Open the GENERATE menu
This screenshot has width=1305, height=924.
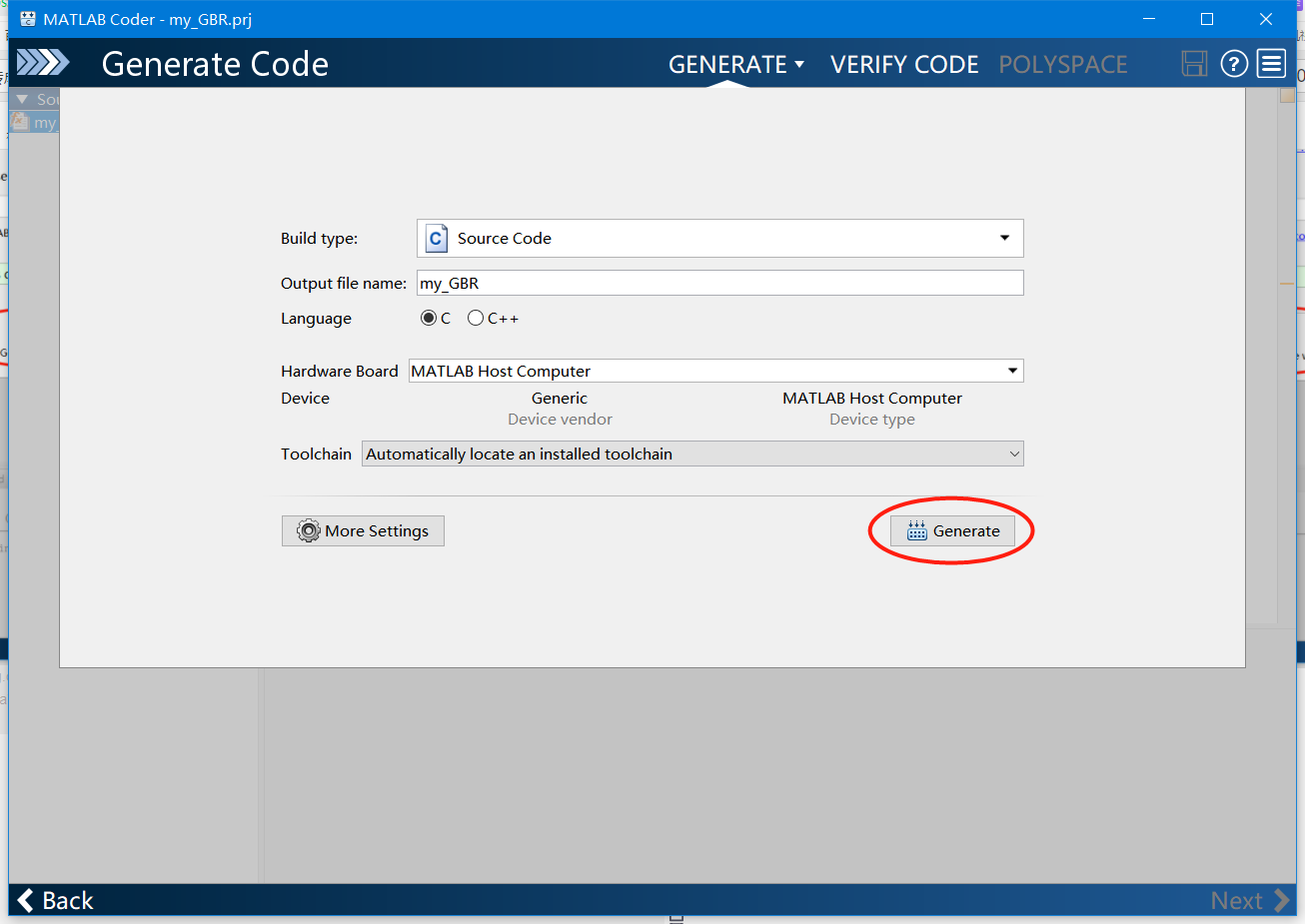tap(736, 63)
